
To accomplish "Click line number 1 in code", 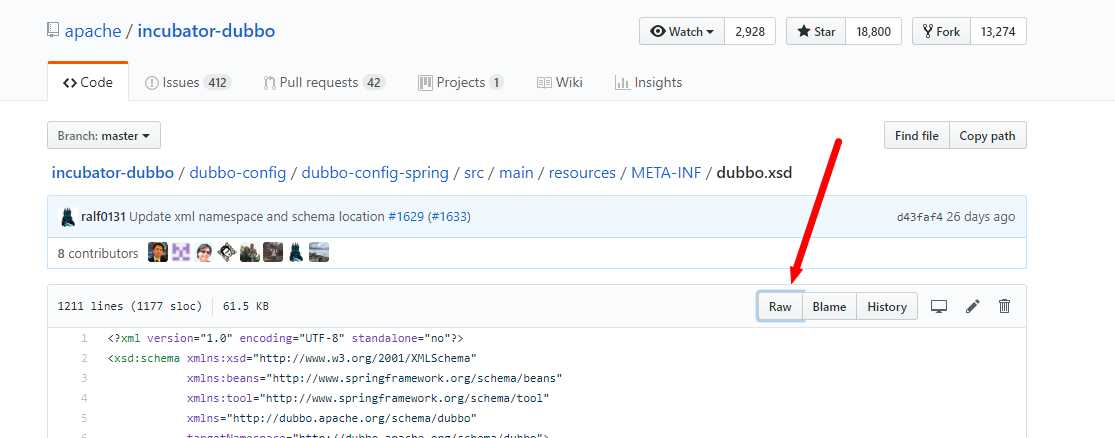I will click(x=84, y=338).
